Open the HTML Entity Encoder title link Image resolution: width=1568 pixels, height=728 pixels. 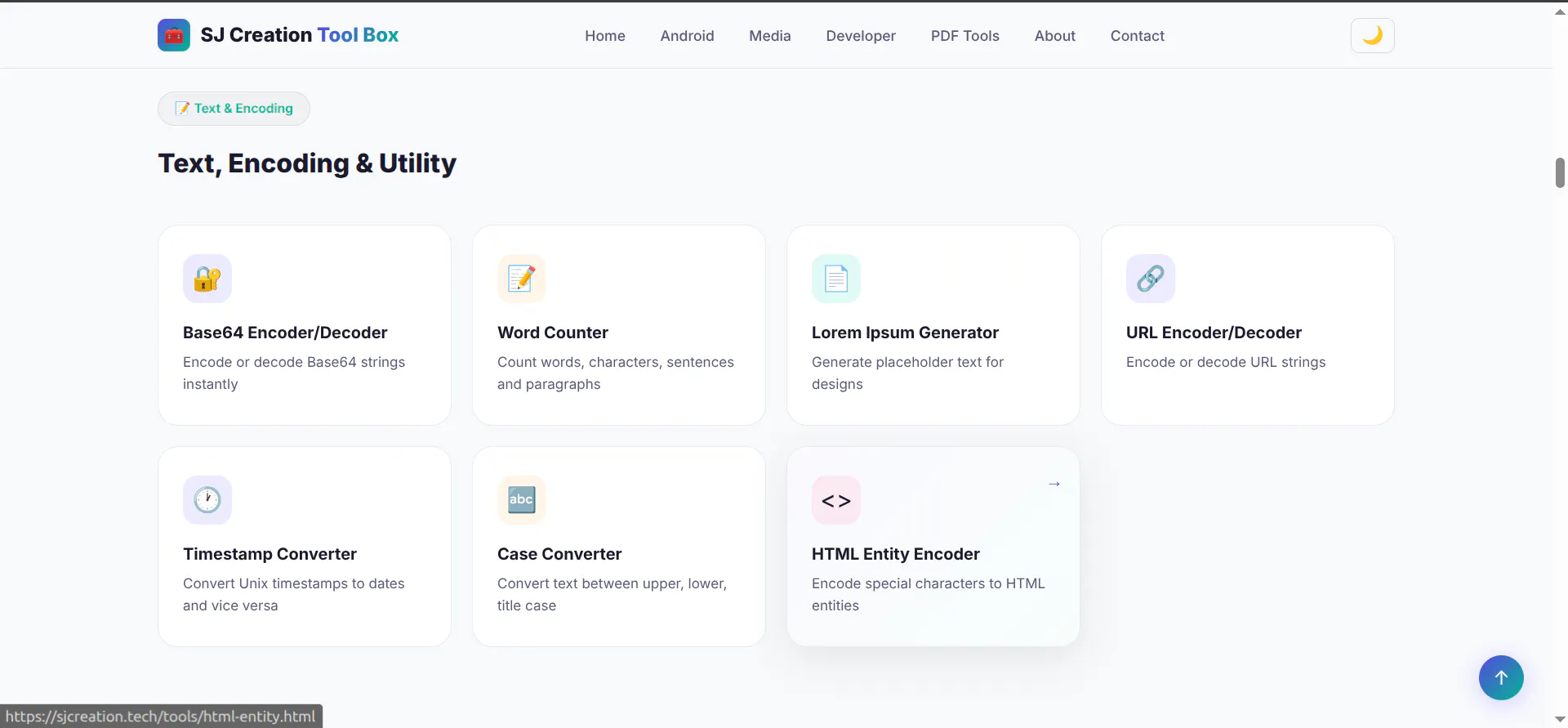(896, 554)
